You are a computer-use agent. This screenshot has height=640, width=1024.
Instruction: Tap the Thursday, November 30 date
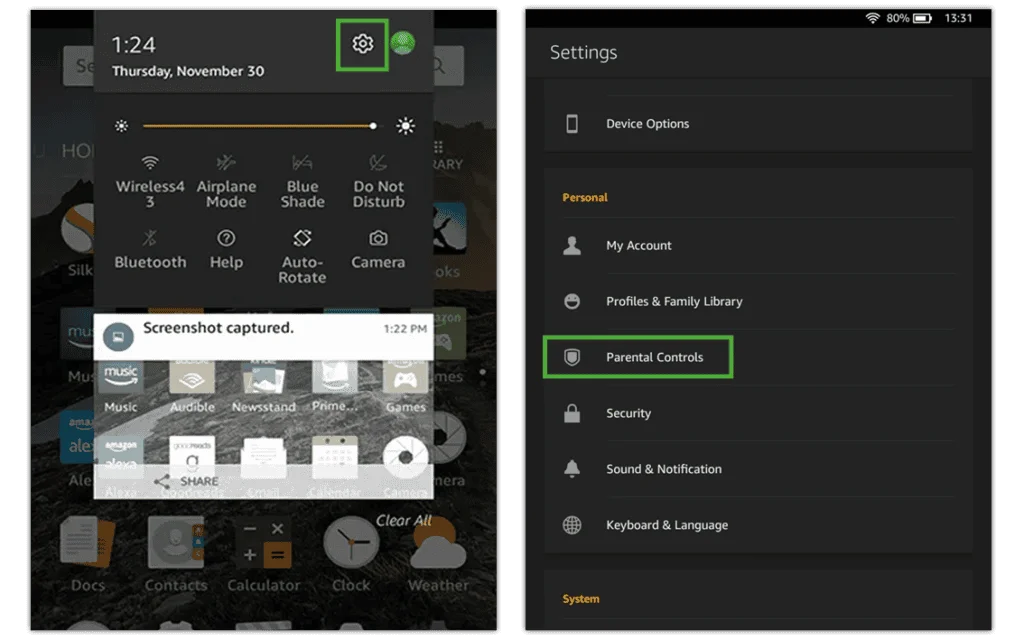tap(188, 71)
